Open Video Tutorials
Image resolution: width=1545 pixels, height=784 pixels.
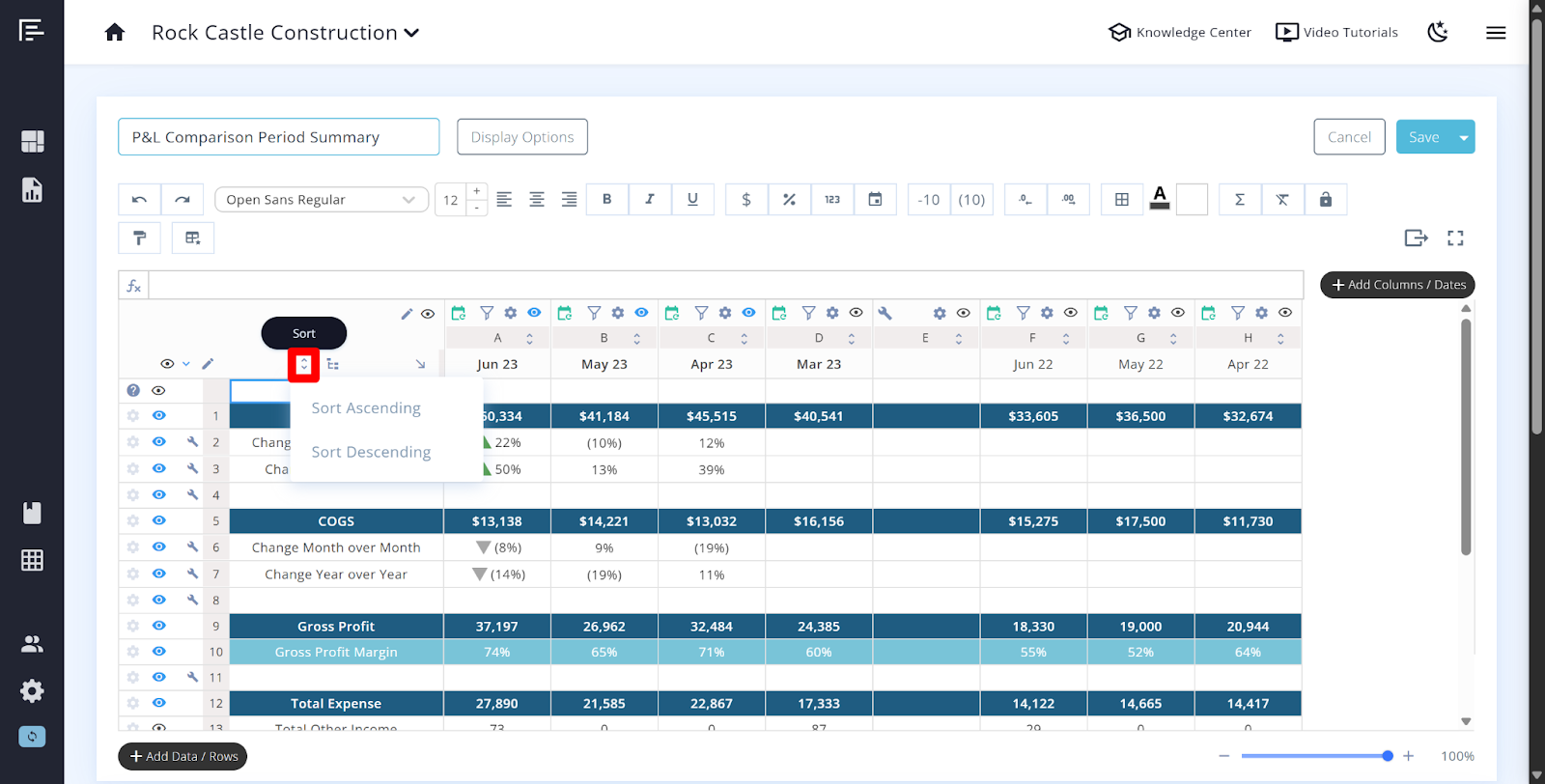[1336, 33]
